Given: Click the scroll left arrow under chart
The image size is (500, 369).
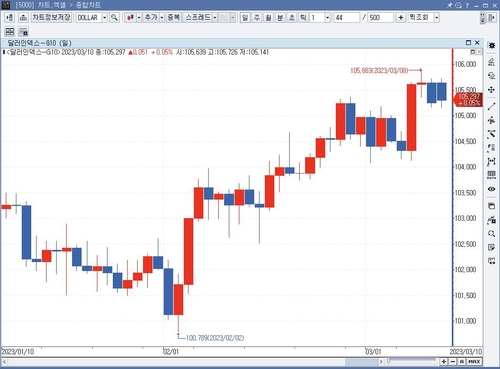Looking at the screenshot, I should [x=4, y=362].
